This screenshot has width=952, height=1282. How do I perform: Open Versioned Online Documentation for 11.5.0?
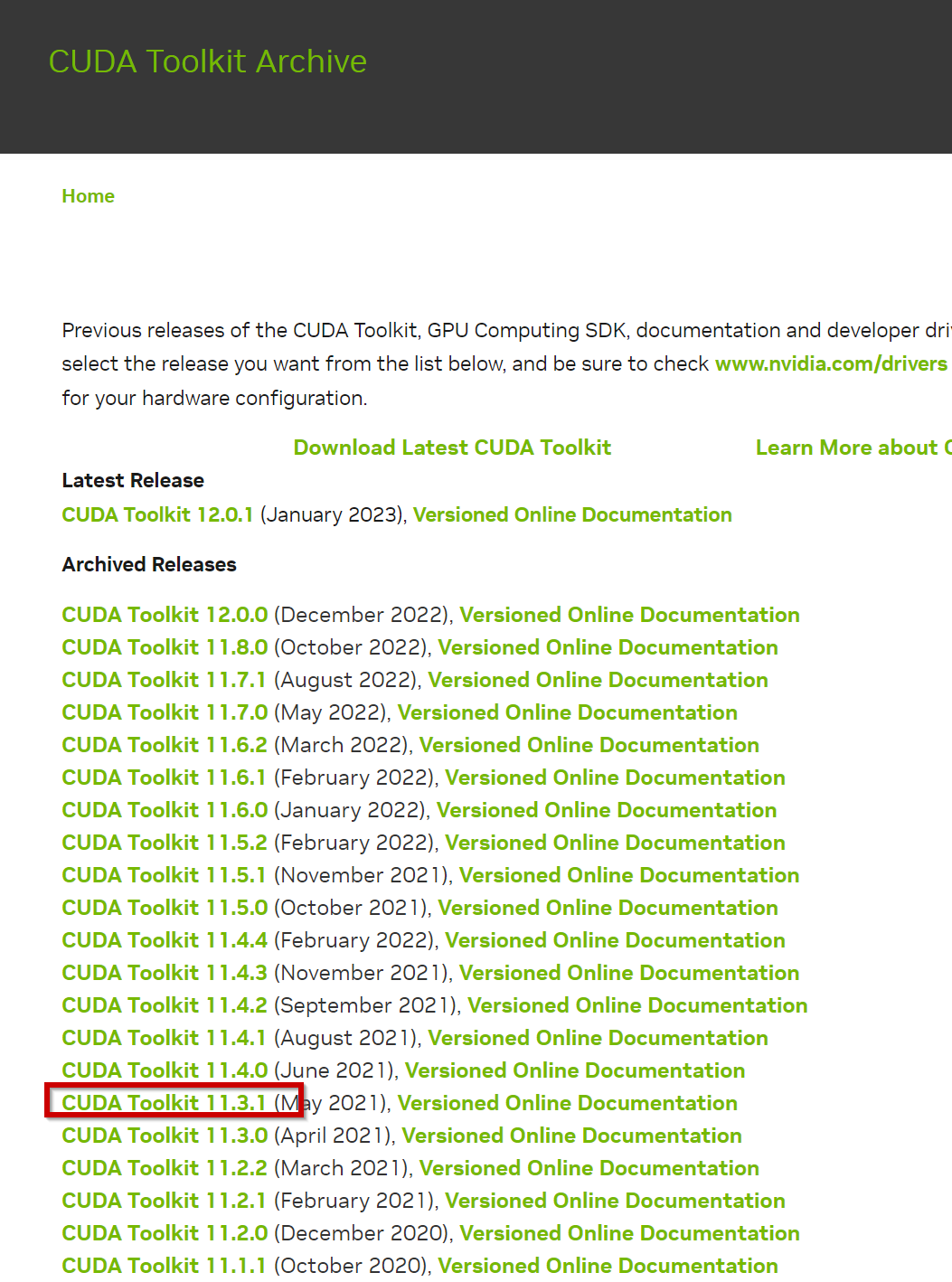point(608,908)
